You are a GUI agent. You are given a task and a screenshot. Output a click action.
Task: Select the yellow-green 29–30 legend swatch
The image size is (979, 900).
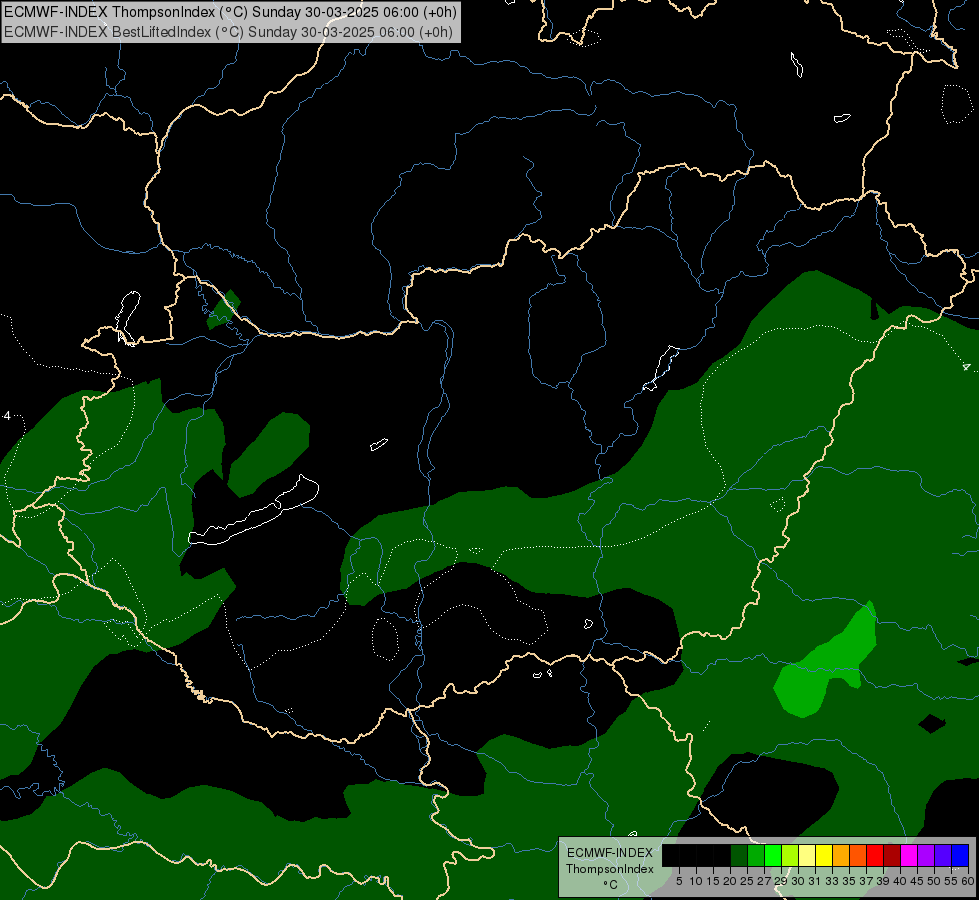coord(790,856)
